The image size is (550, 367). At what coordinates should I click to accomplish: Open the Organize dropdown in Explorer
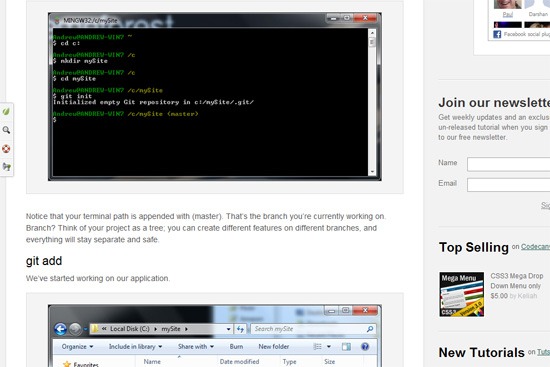(x=77, y=347)
